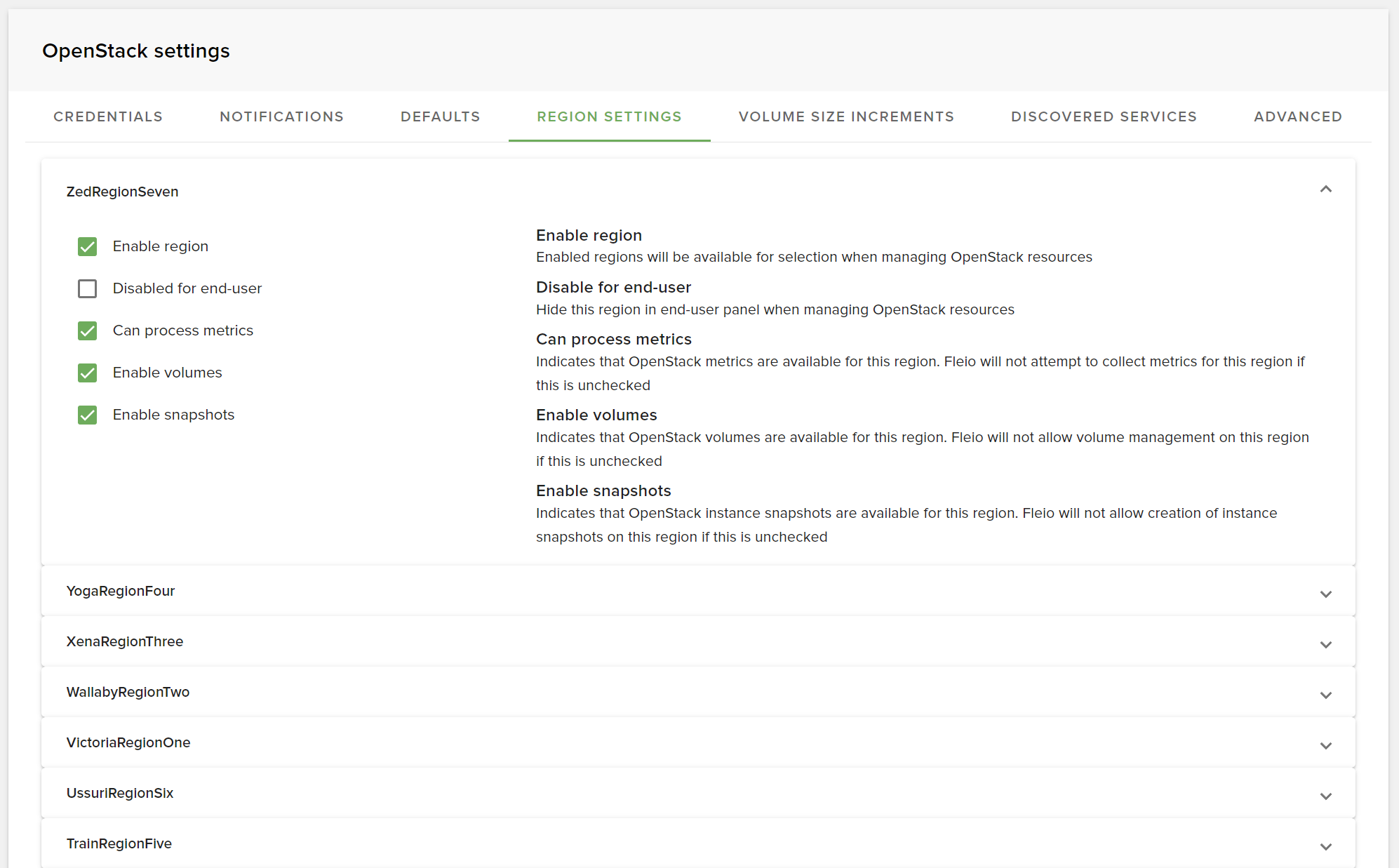Screen dimensions: 1399x868
Task: Disable the Enable volumes checkbox
Action: 87,373
